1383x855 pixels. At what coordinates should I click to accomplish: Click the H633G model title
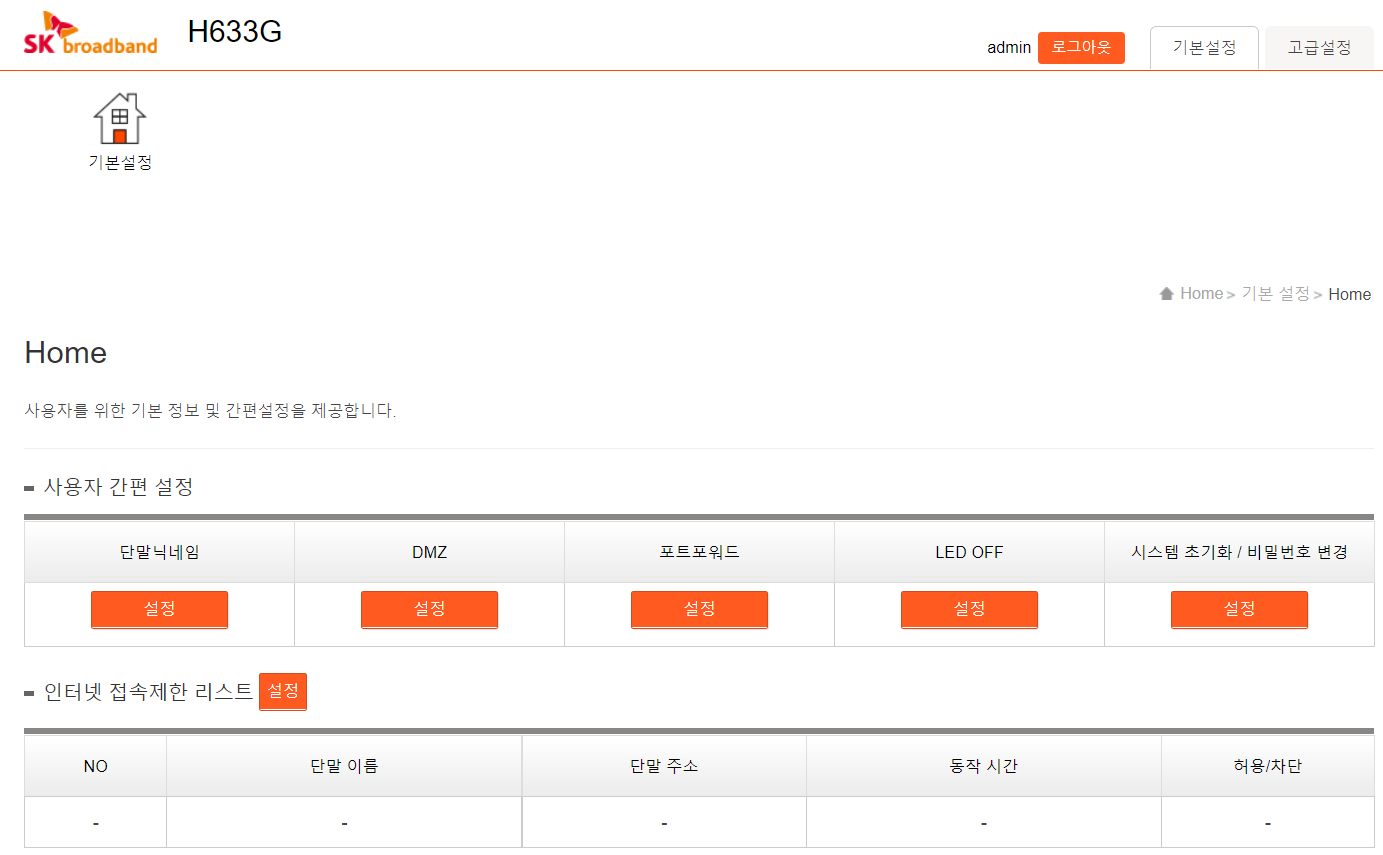(235, 33)
